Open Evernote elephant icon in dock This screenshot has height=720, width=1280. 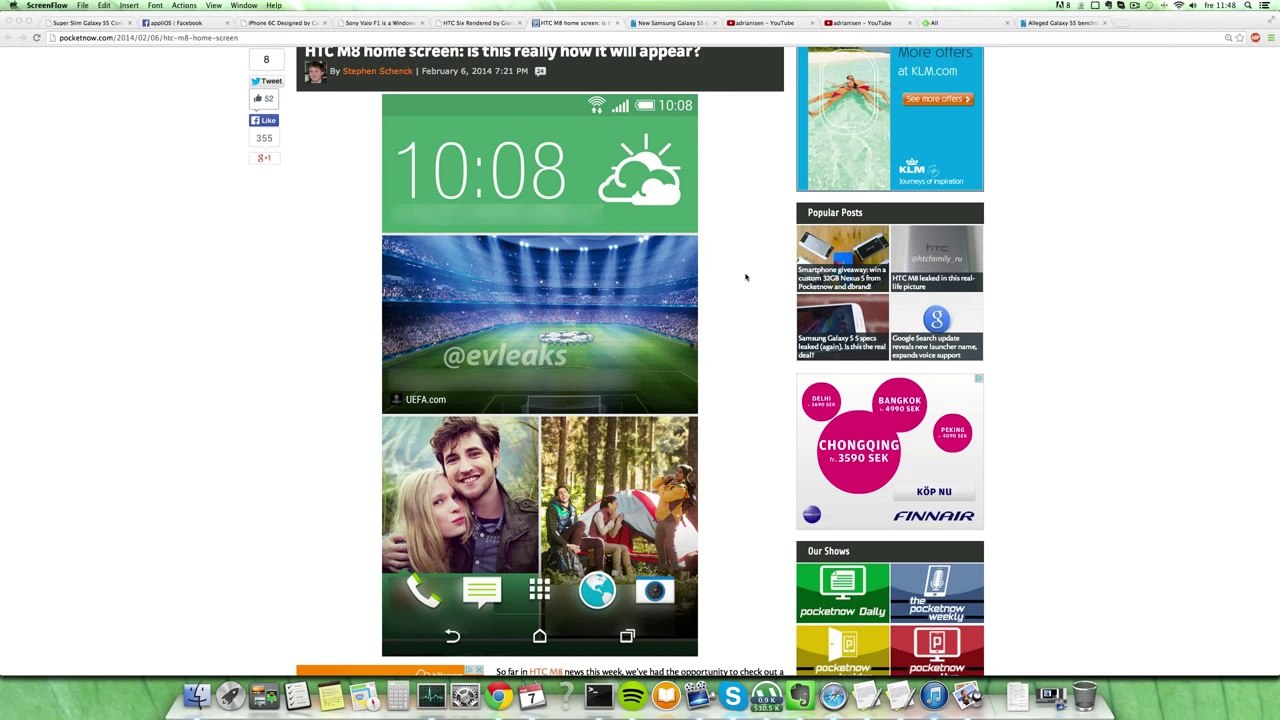click(x=800, y=695)
